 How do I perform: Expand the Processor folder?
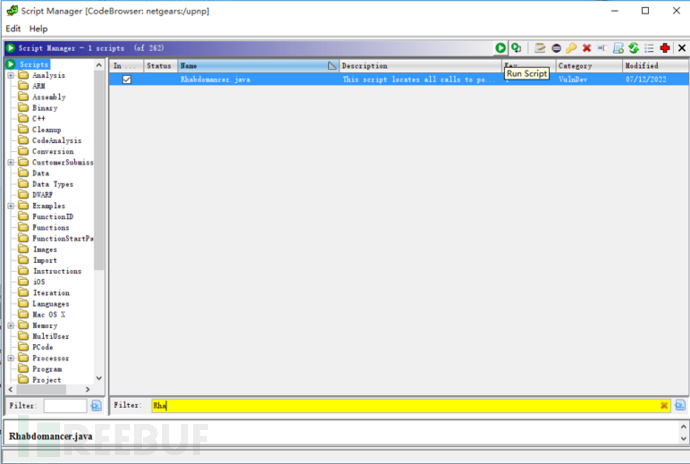pos(11,358)
